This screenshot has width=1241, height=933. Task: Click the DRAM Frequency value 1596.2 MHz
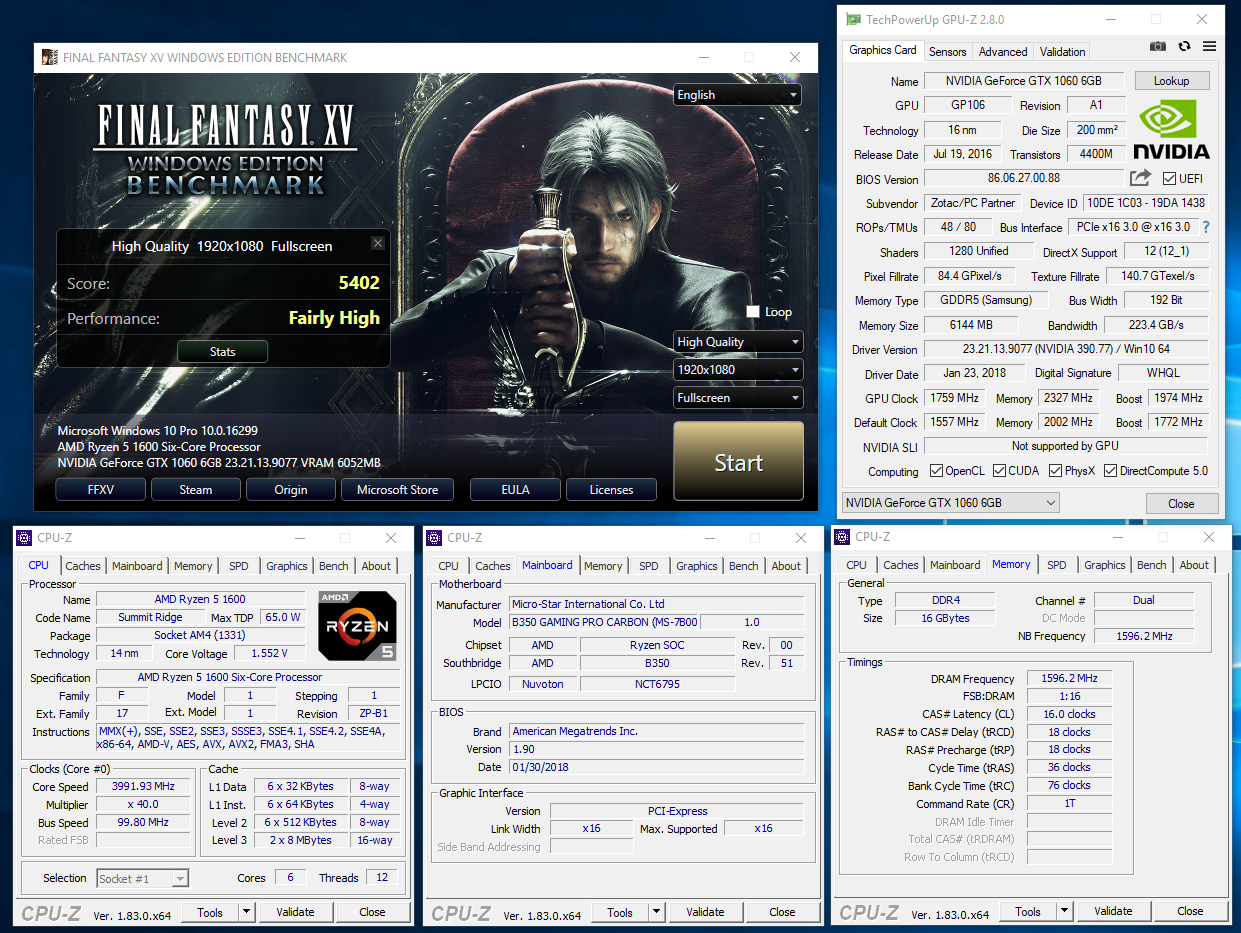1068,679
